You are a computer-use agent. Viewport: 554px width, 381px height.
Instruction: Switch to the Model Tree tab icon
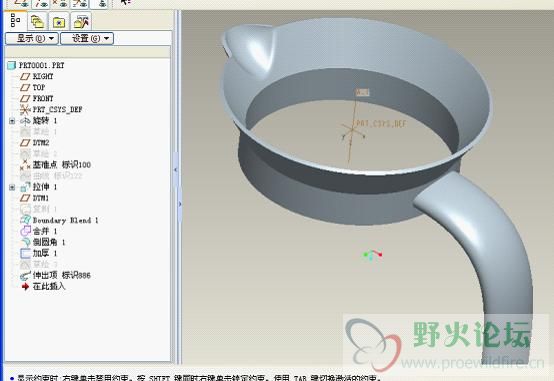coord(15,20)
